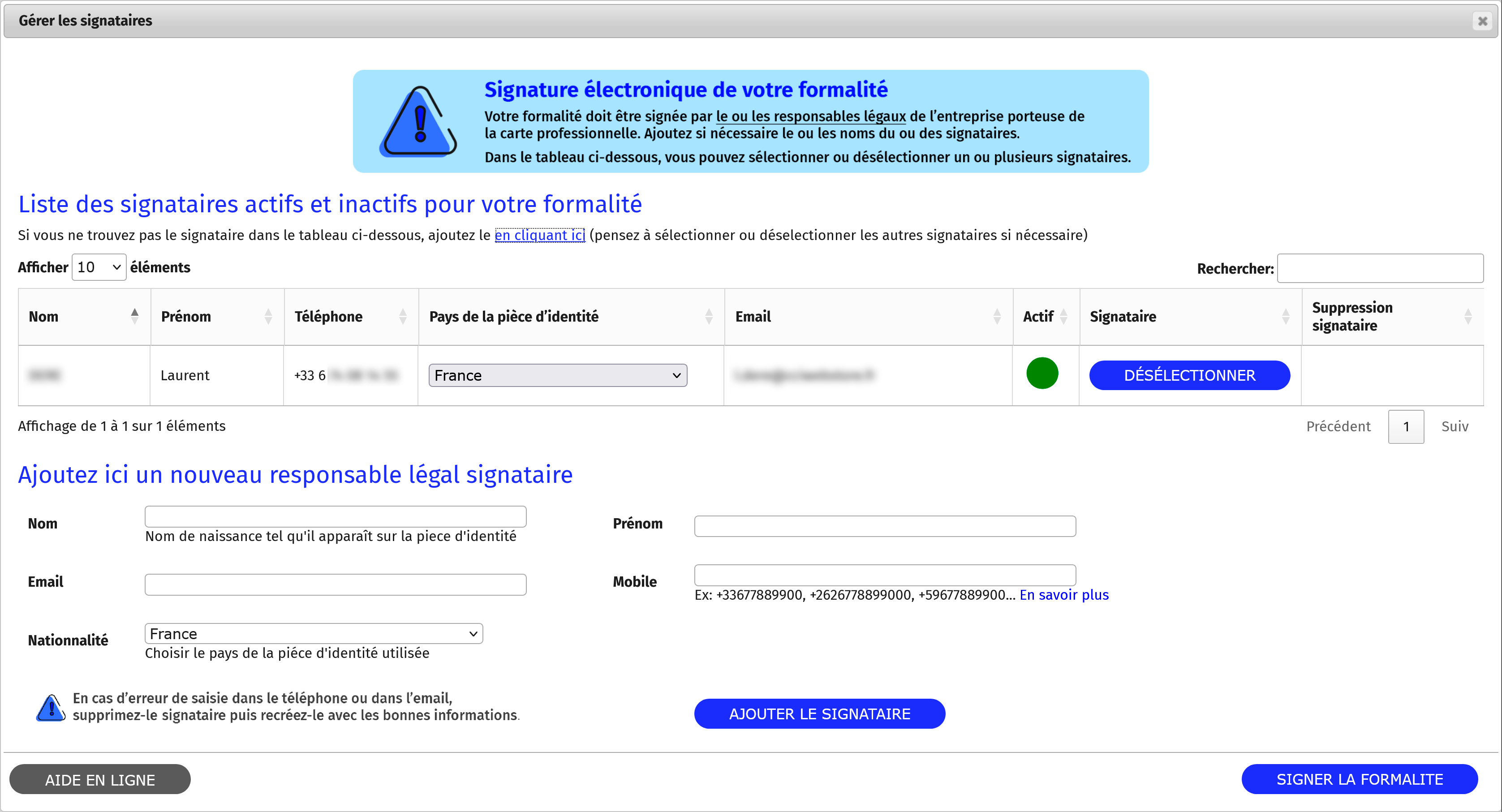Expand the Nationalité dropdown
The width and height of the screenshot is (1502, 812).
pyautogui.click(x=314, y=634)
